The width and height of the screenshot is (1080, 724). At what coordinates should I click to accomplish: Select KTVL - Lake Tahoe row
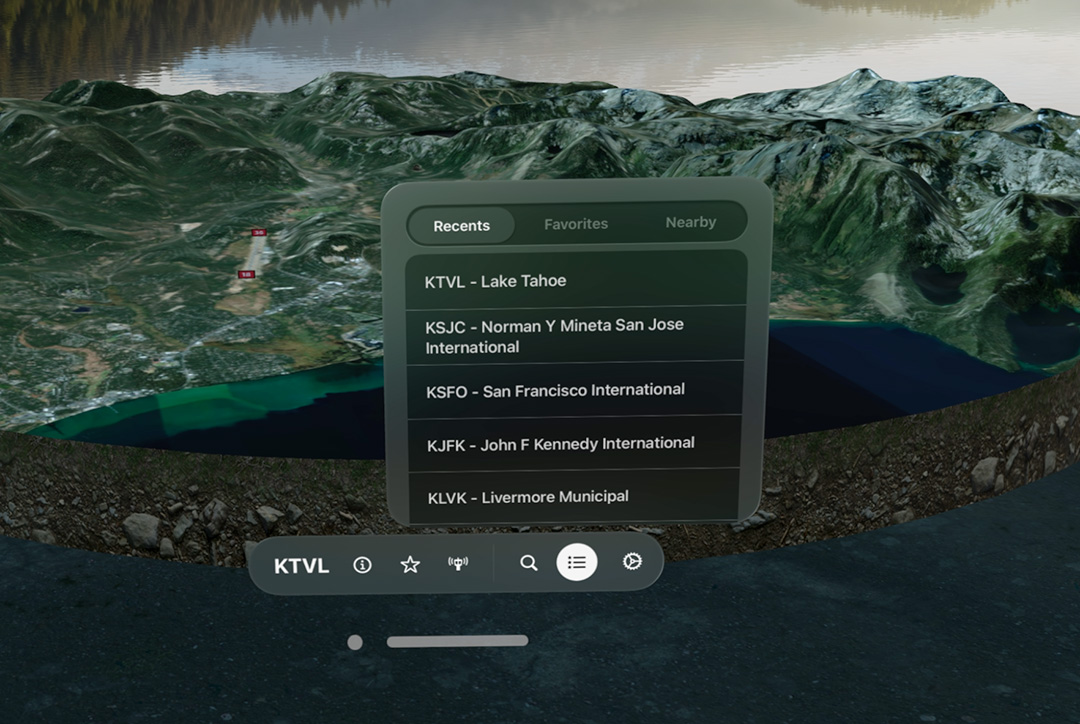tap(577, 280)
